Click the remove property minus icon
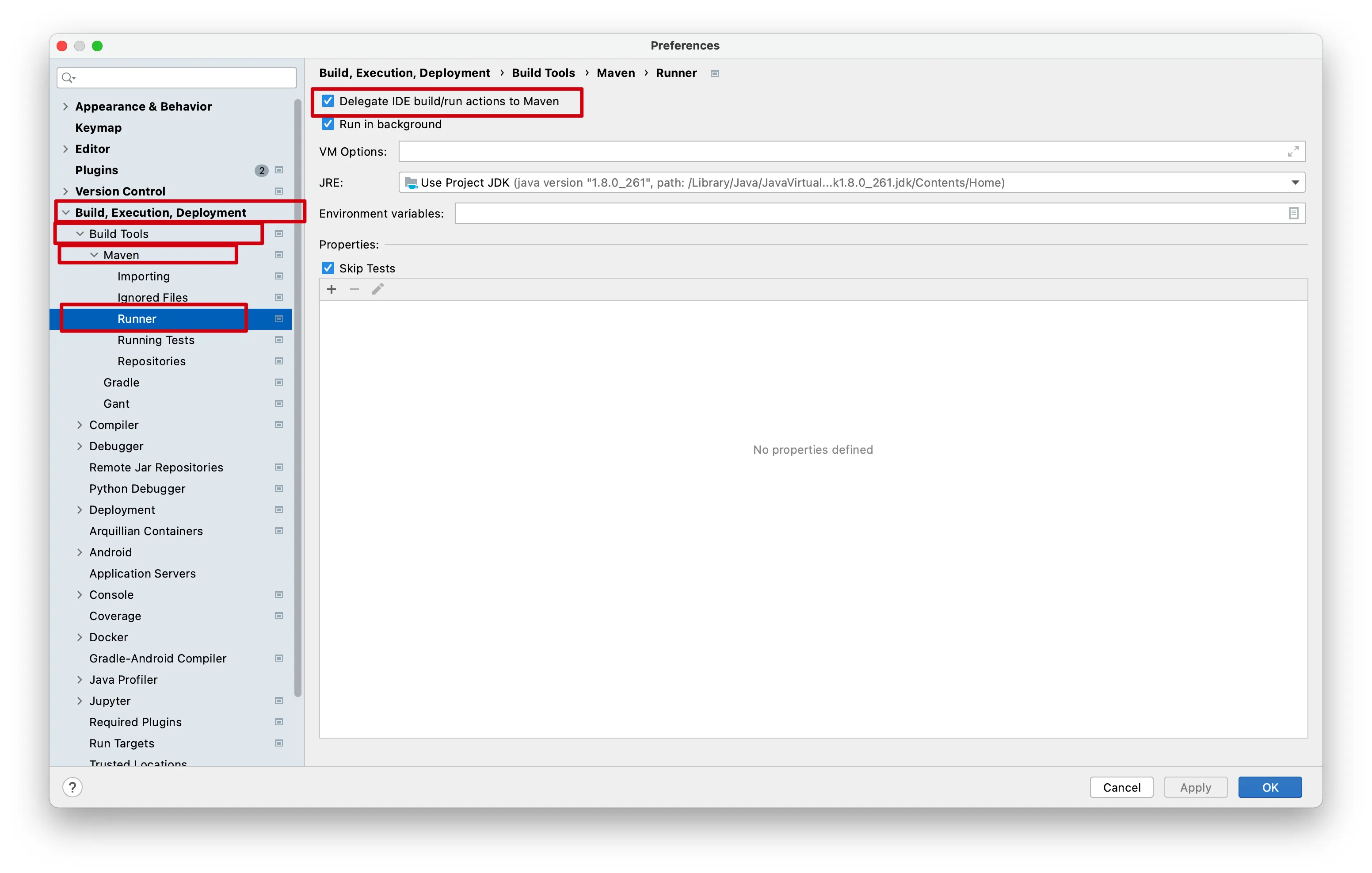1372x873 pixels. click(354, 290)
